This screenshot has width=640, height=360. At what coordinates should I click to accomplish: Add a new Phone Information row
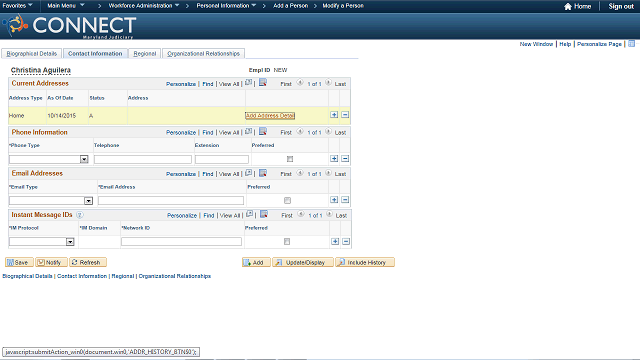tap(334, 159)
